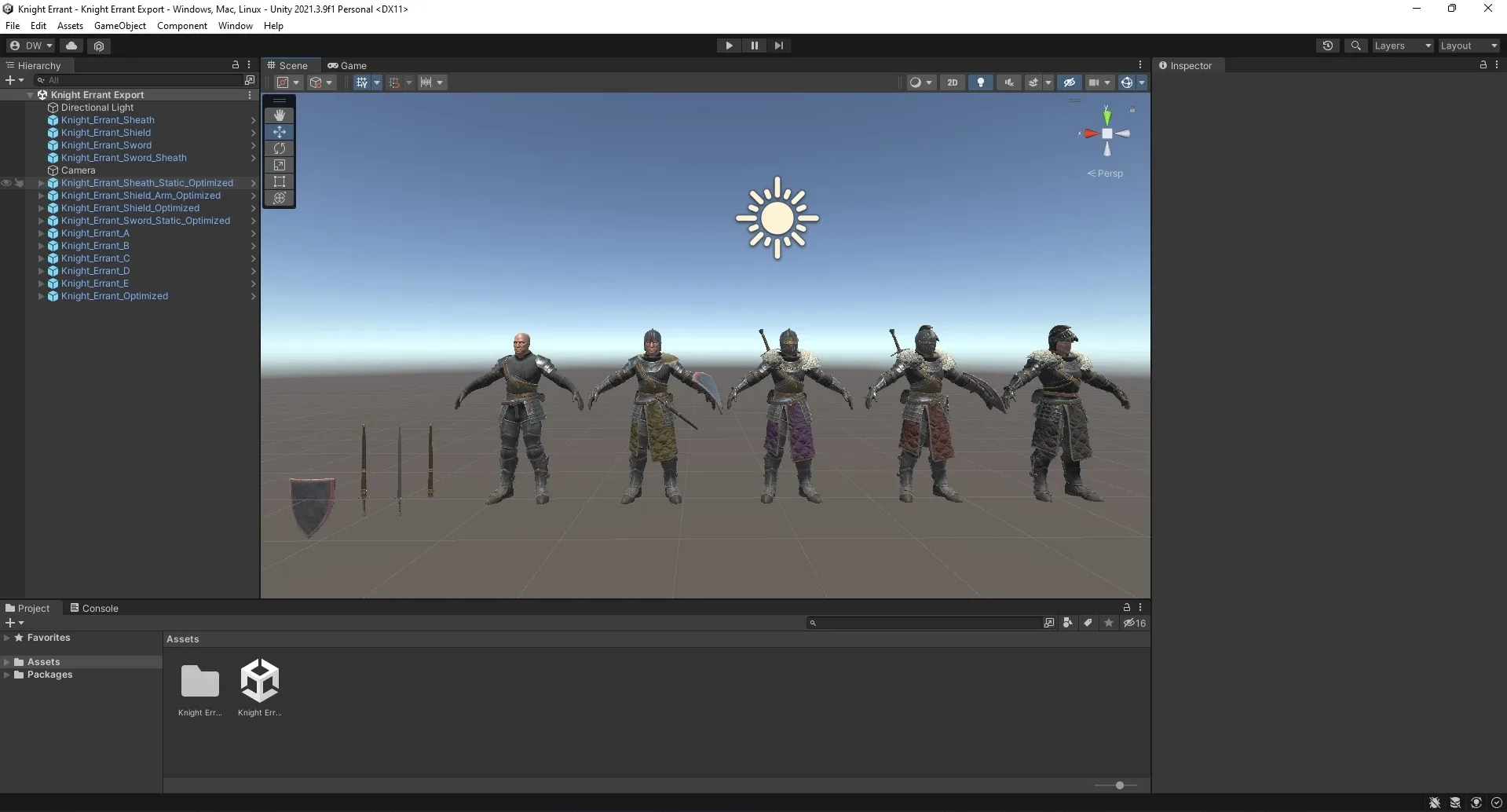
Task: Toggle 2D scene view mode
Action: [953, 82]
